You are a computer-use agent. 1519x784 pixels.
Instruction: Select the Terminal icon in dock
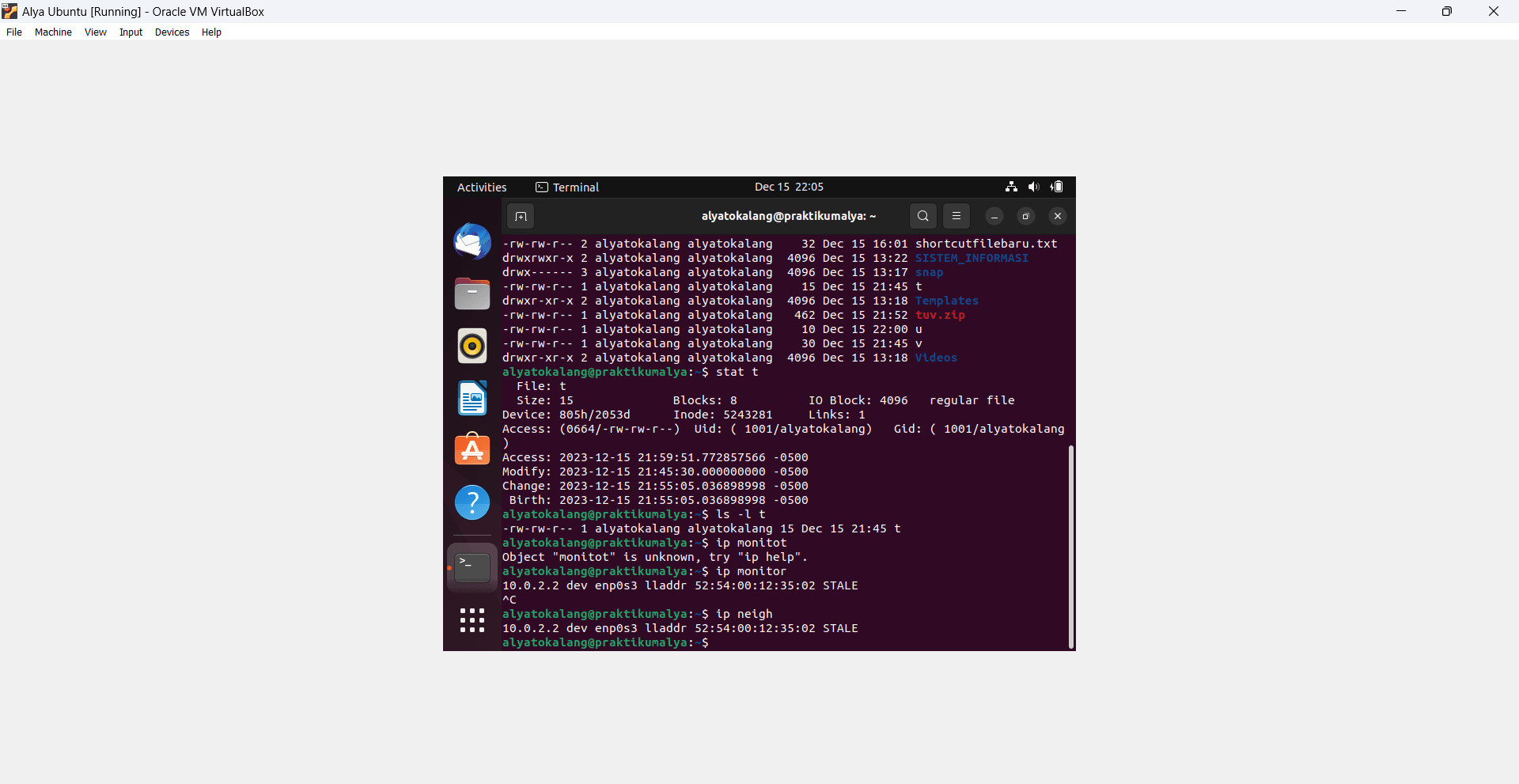click(x=472, y=567)
